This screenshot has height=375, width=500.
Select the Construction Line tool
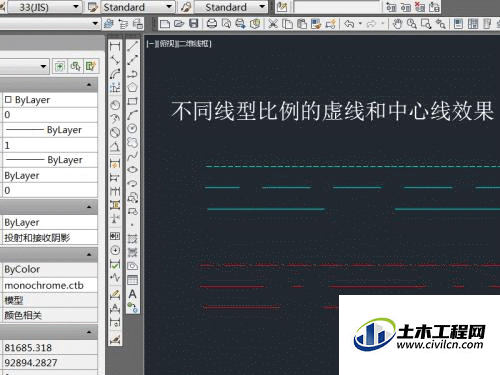point(133,60)
